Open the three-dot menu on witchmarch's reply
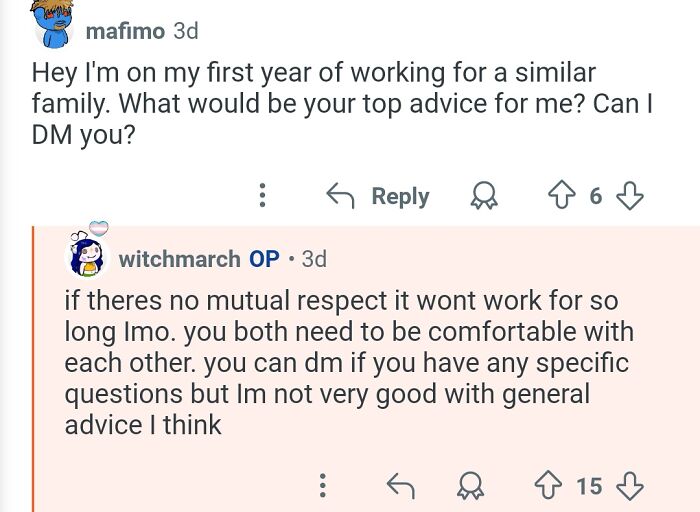Viewport: 700px width, 512px height. click(322, 486)
